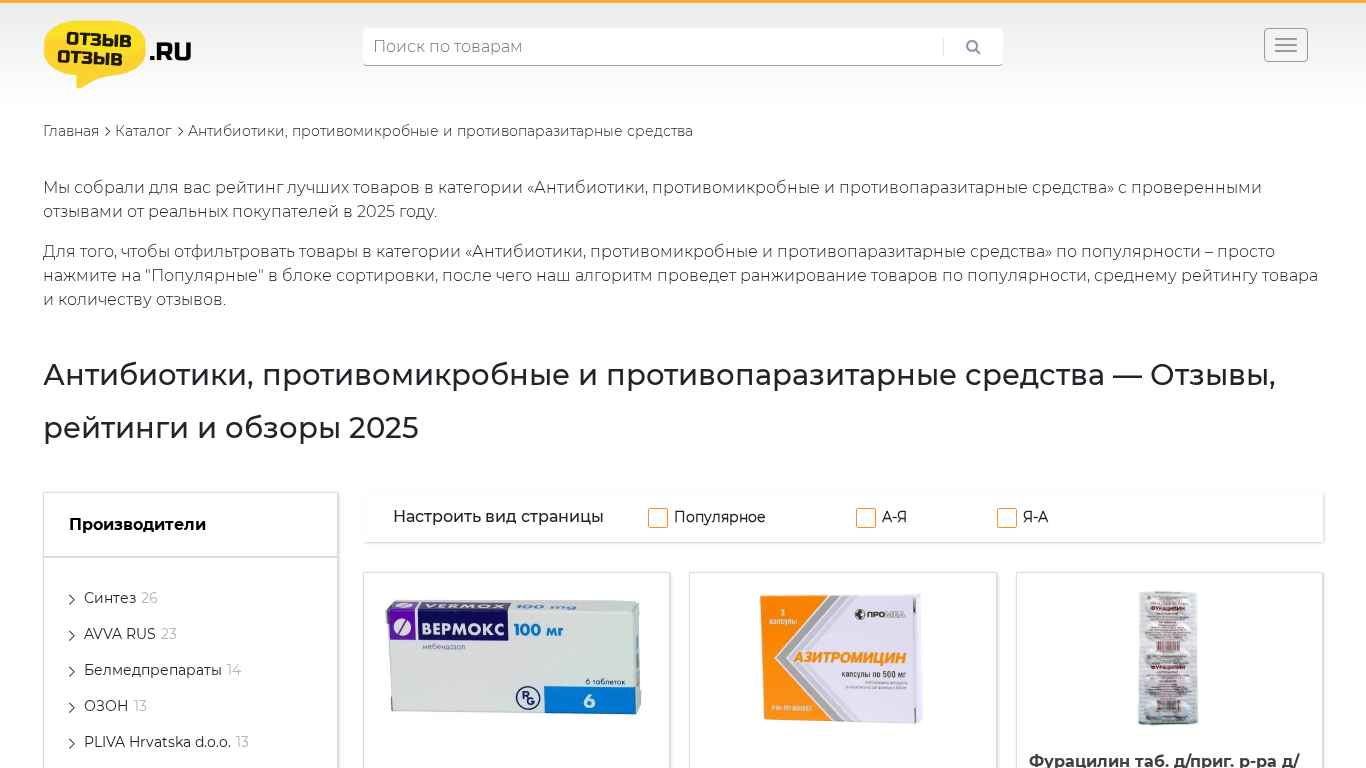Screen dimensions: 1366x768
Task: Open the Азитромицин product image
Action: [x=842, y=657]
